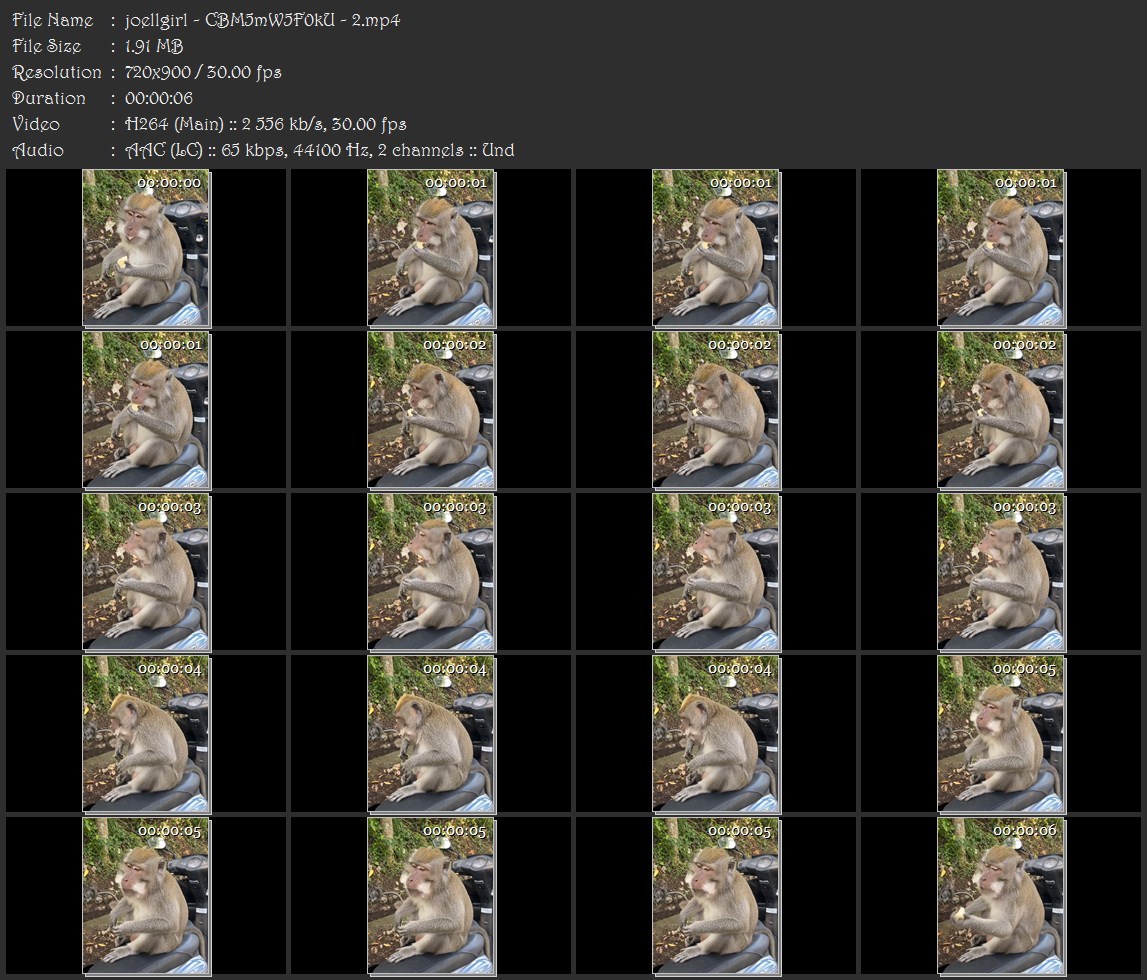Click the File Name label

53,20
